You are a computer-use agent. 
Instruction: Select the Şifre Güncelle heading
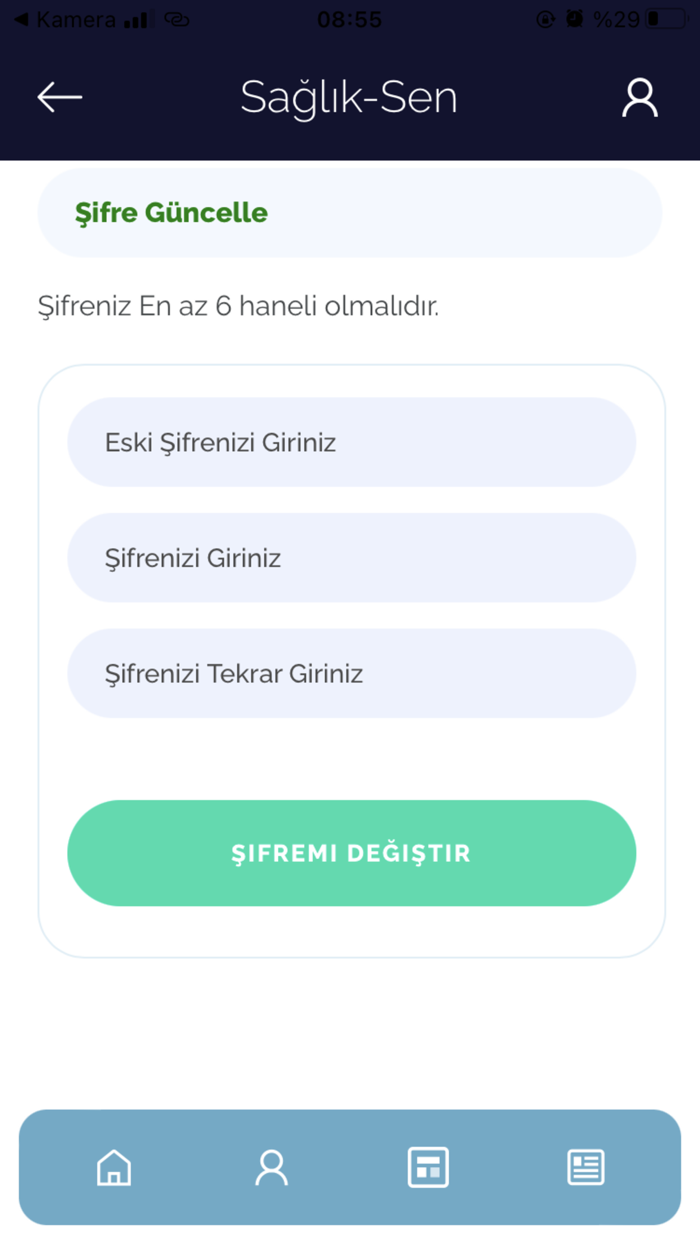coord(170,212)
